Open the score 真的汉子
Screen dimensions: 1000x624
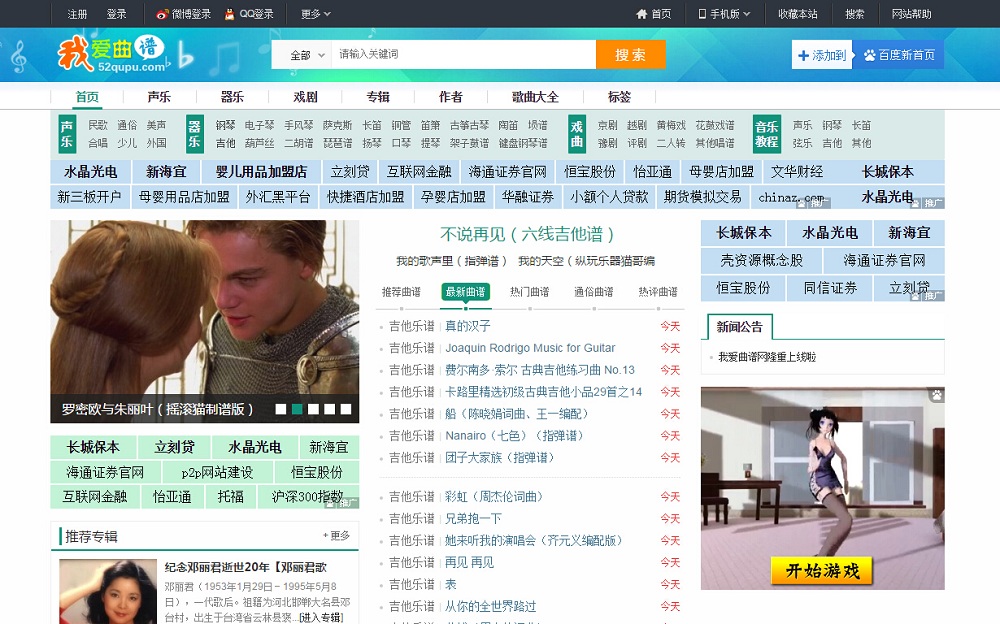(x=467, y=326)
